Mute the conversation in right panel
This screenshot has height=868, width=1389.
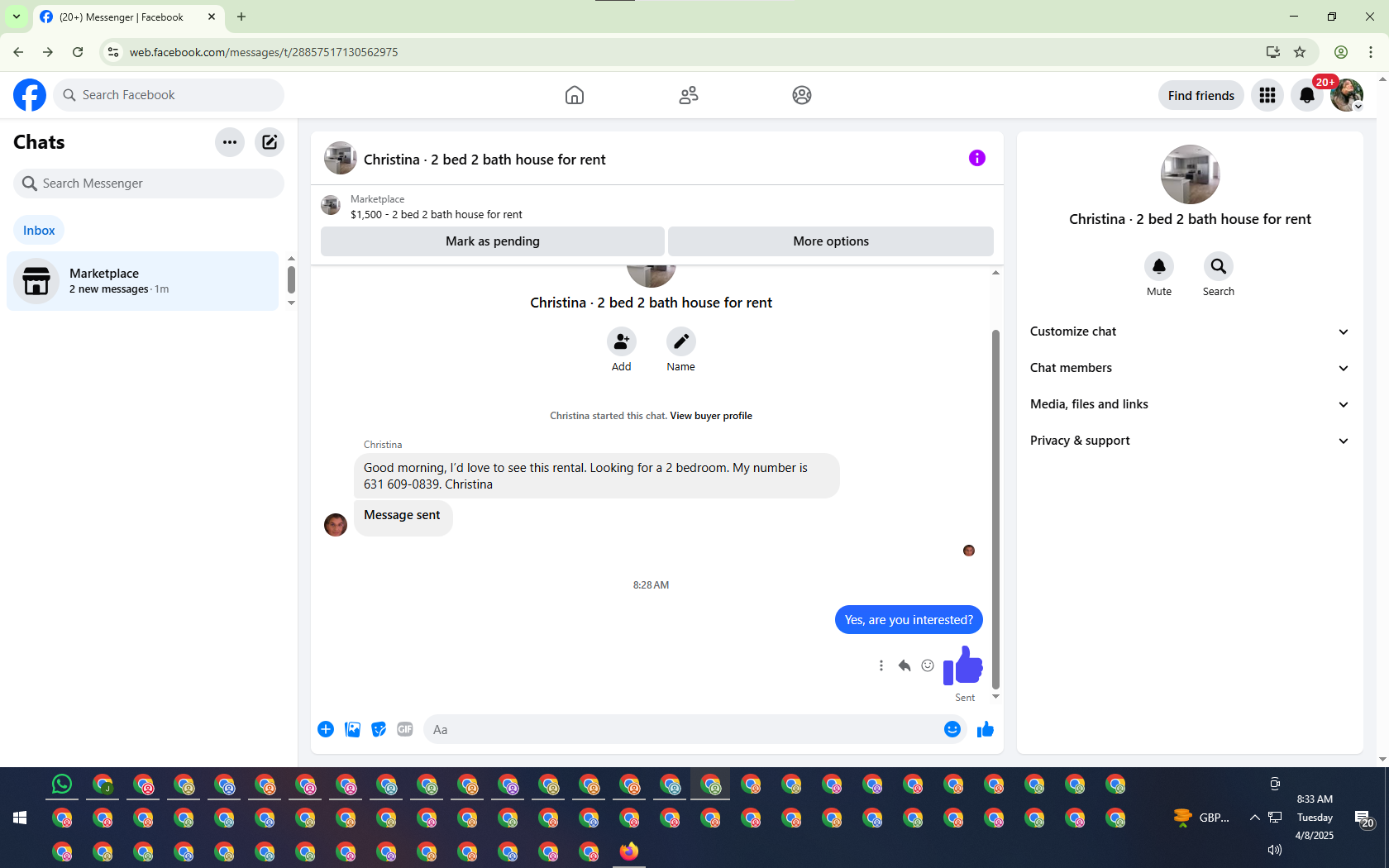click(1159, 266)
